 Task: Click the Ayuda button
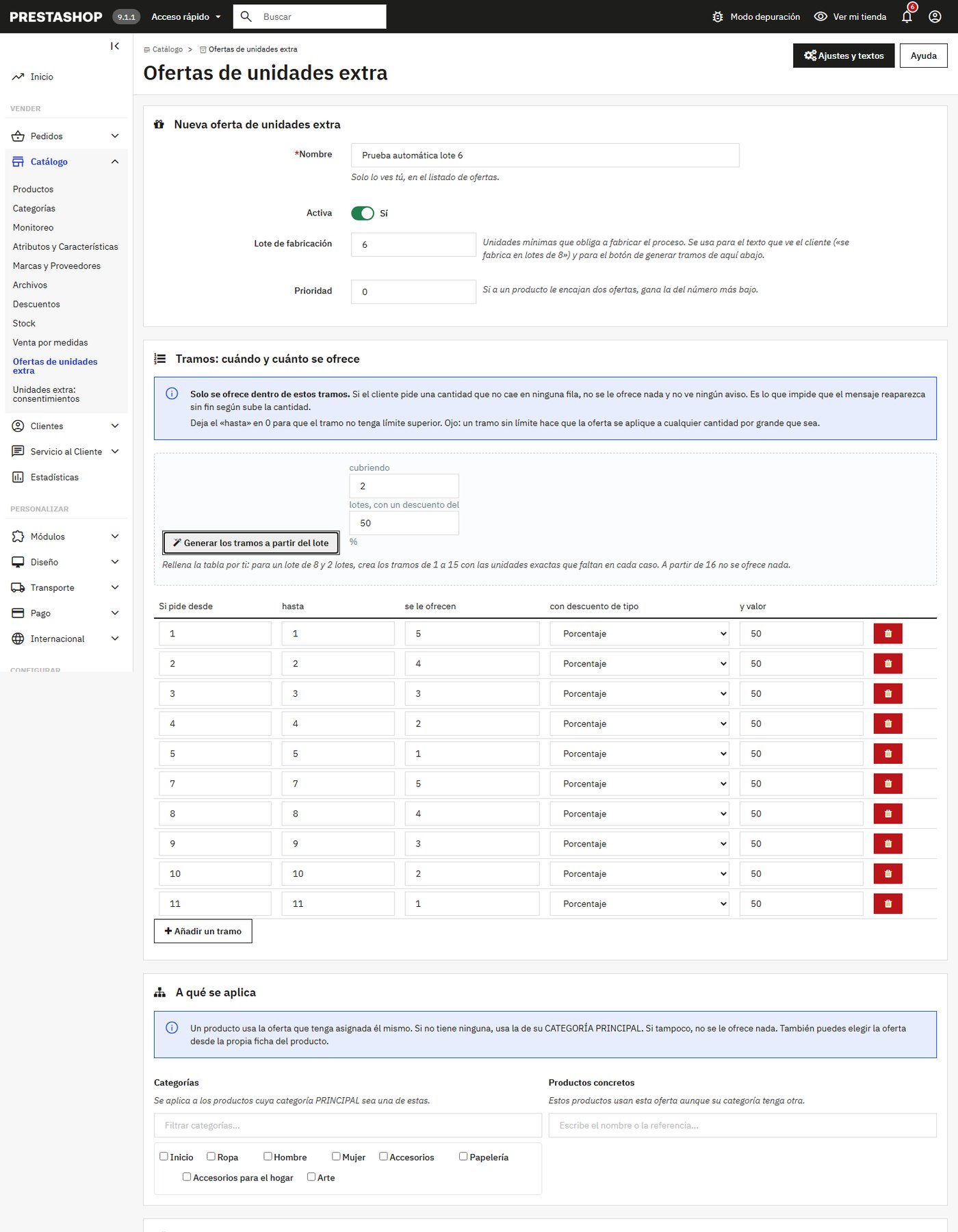tap(923, 55)
